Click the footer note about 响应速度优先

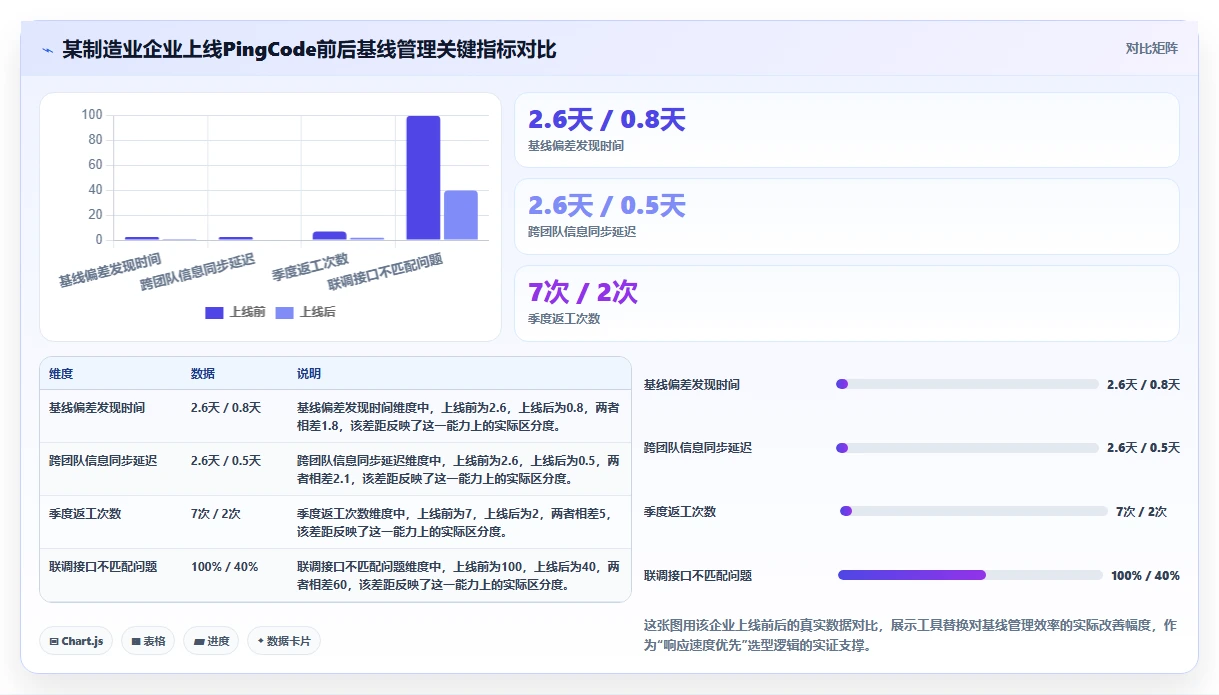[911, 635]
